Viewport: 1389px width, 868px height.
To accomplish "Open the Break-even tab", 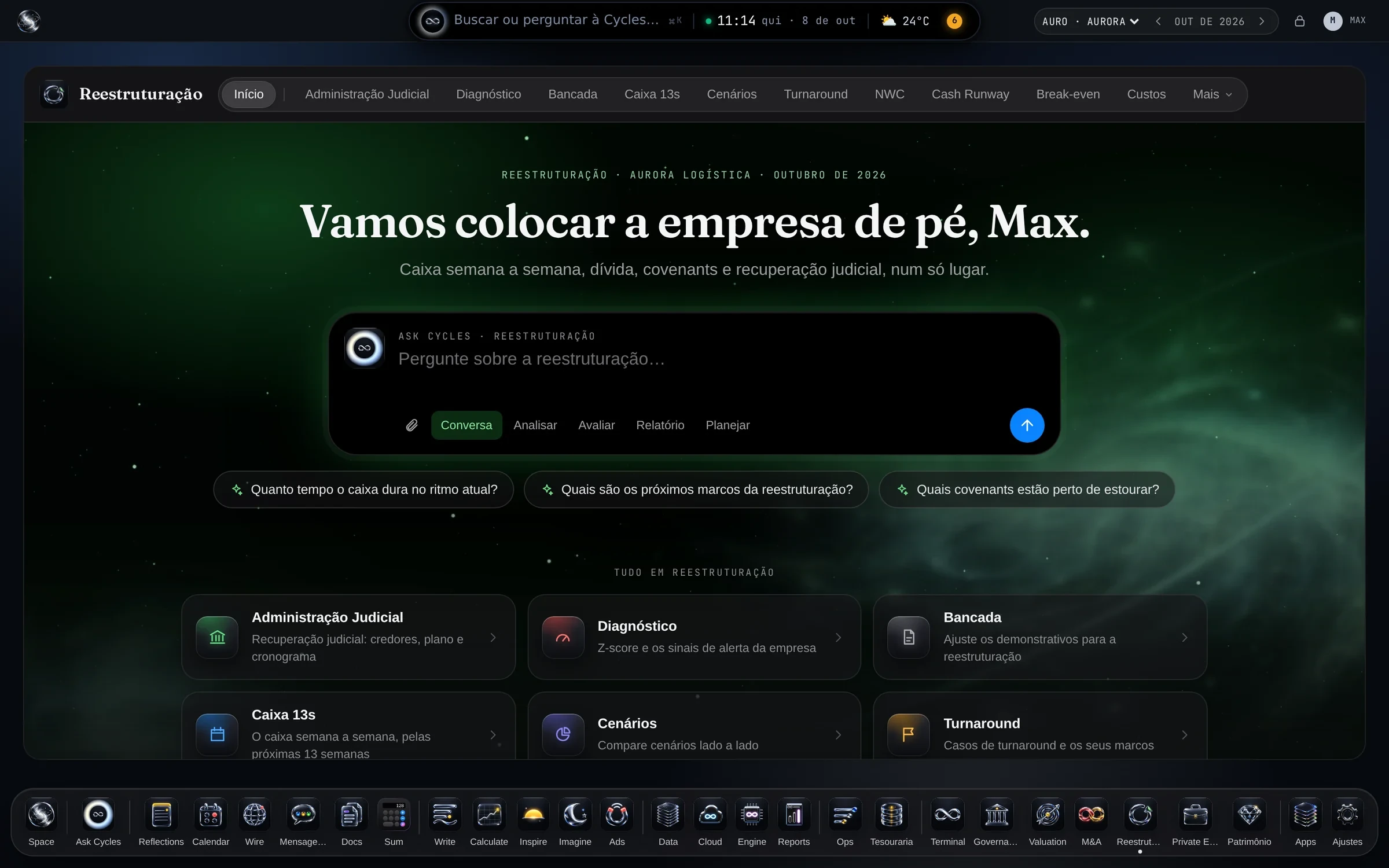I will (1068, 94).
